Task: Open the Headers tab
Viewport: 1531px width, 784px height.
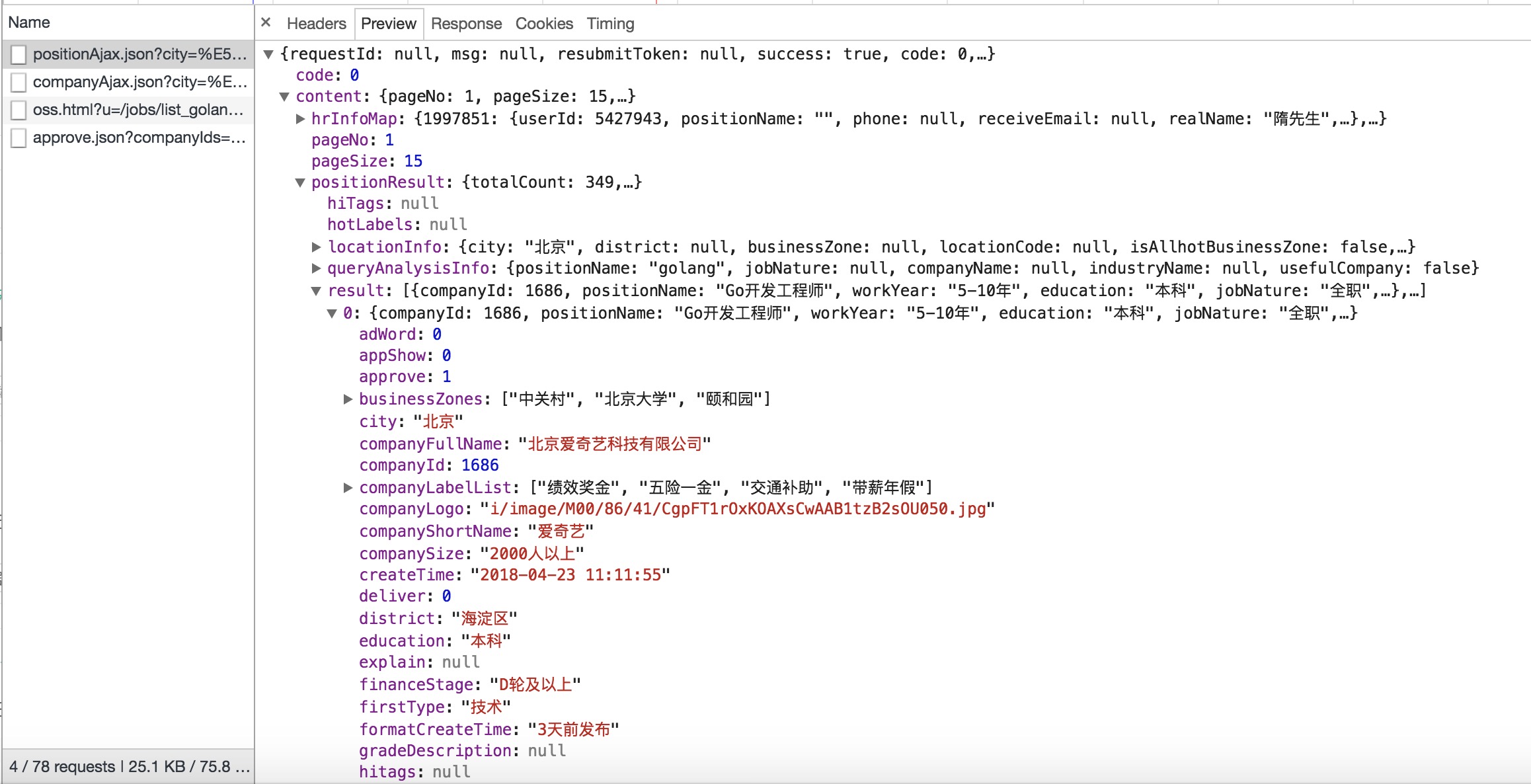Action: coord(316,24)
